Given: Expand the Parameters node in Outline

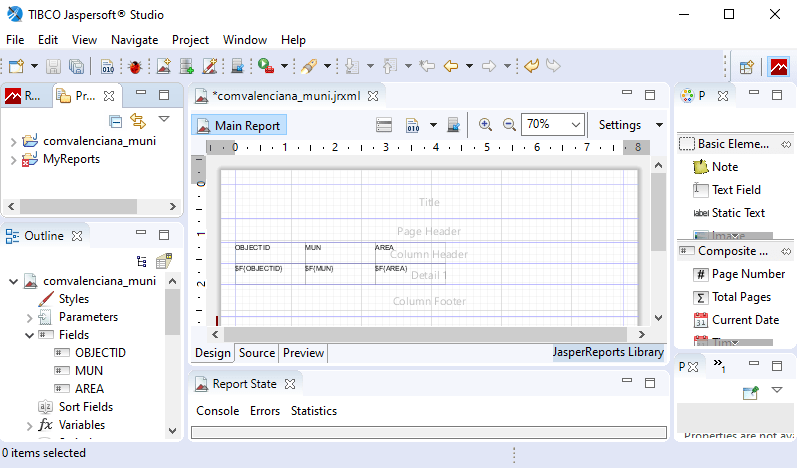Looking at the screenshot, I should [29, 317].
